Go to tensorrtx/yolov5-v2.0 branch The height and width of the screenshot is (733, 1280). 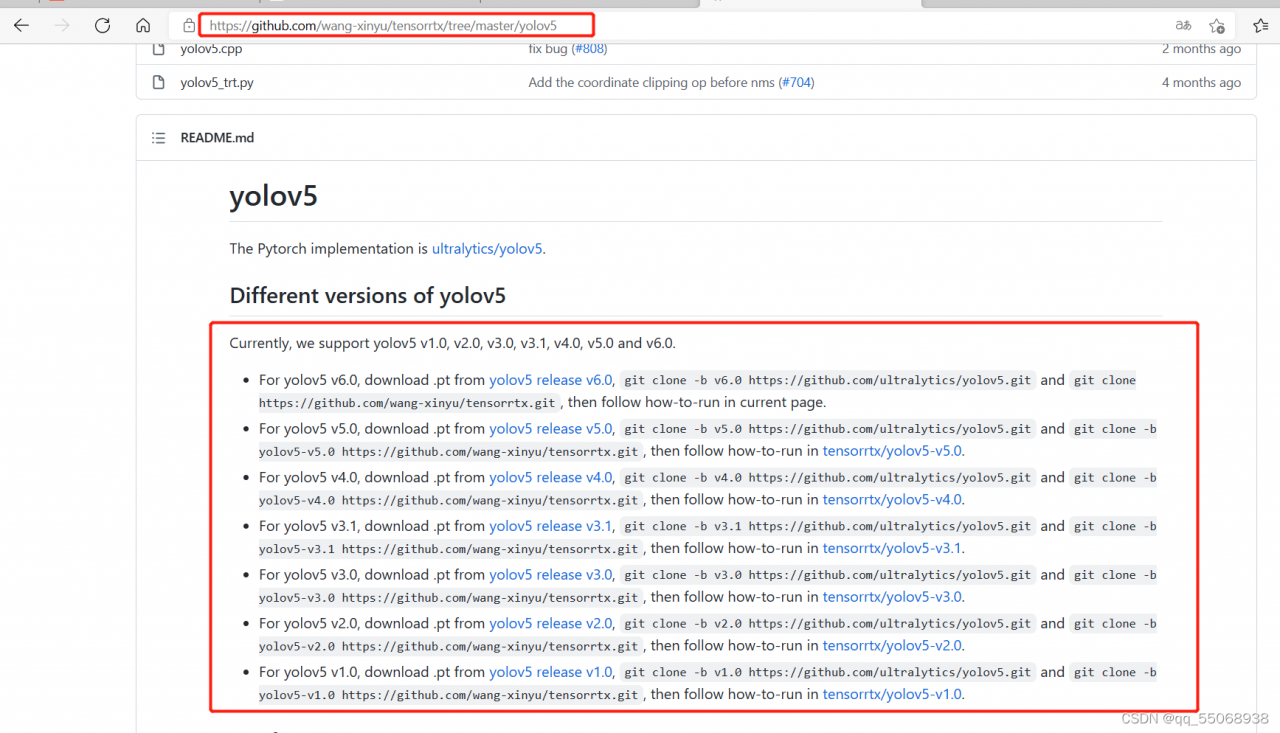(892, 646)
